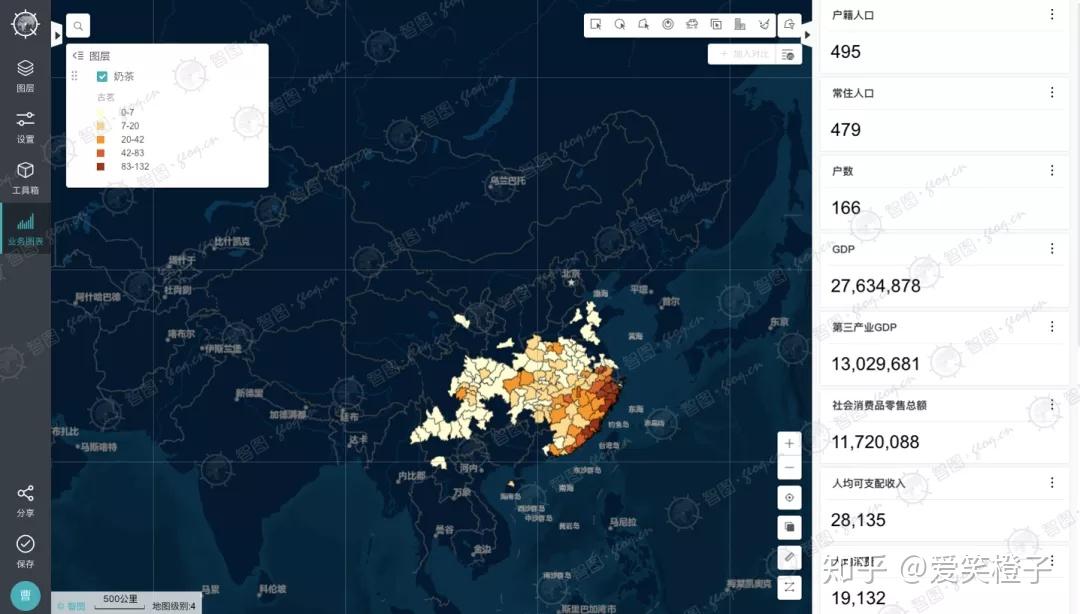Open the map search magnifier
The height and width of the screenshot is (614, 1080).
coord(78,26)
